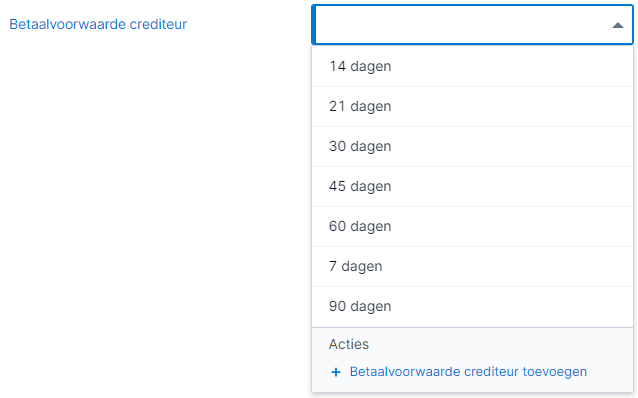Pick the last option above the Acties section

click(472, 306)
